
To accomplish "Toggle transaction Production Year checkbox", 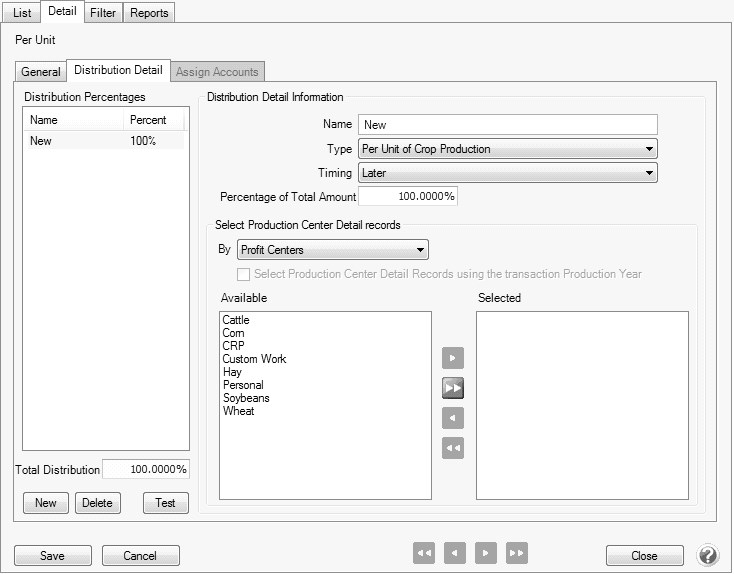I will (x=243, y=274).
